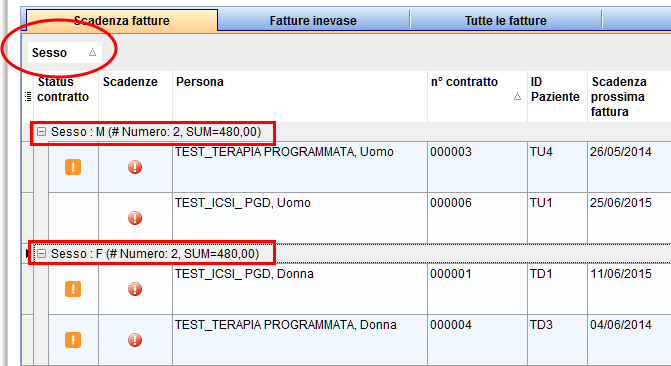Click red alert icon for contract 000003
Viewport: 671px width, 366px height.
[135, 167]
